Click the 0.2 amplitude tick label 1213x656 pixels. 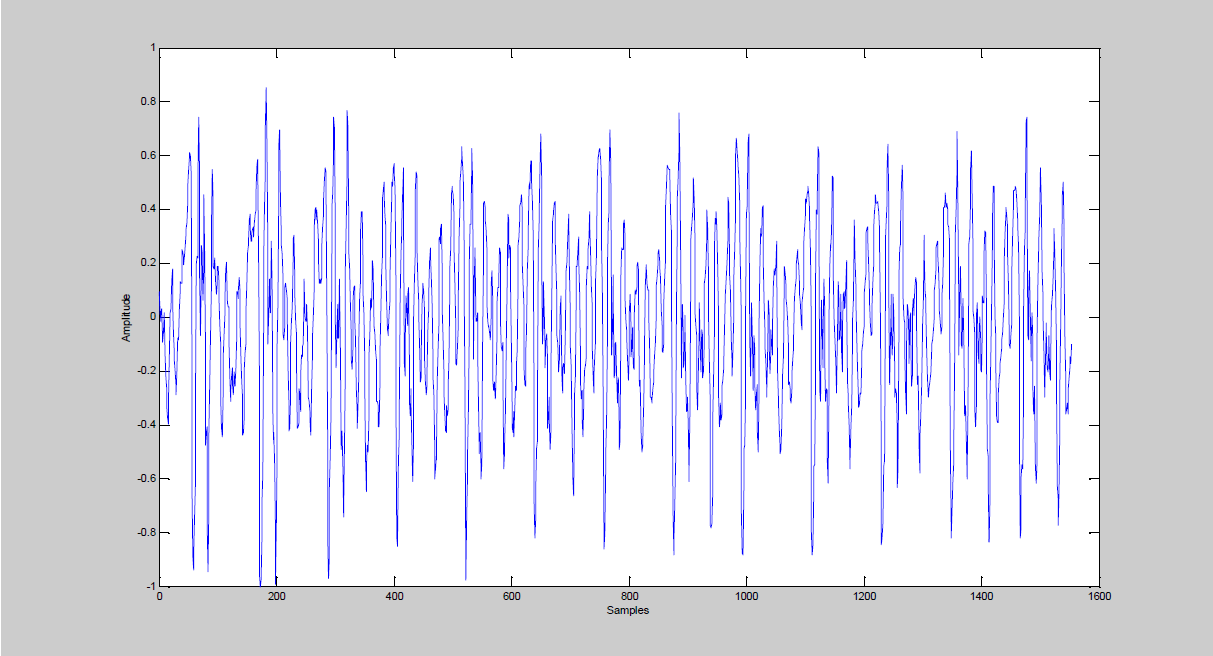click(x=147, y=264)
